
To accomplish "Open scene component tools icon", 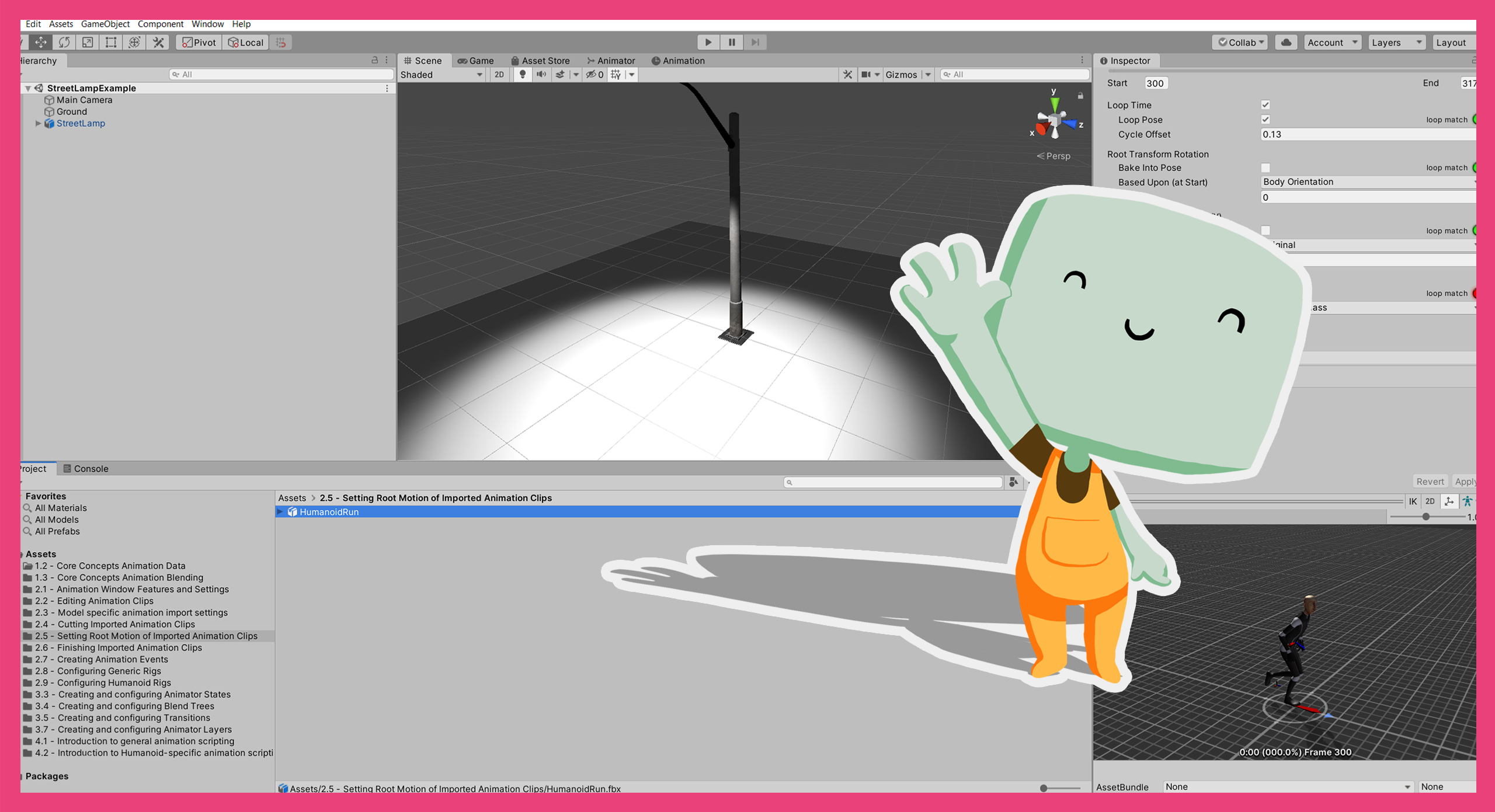I will click(848, 75).
